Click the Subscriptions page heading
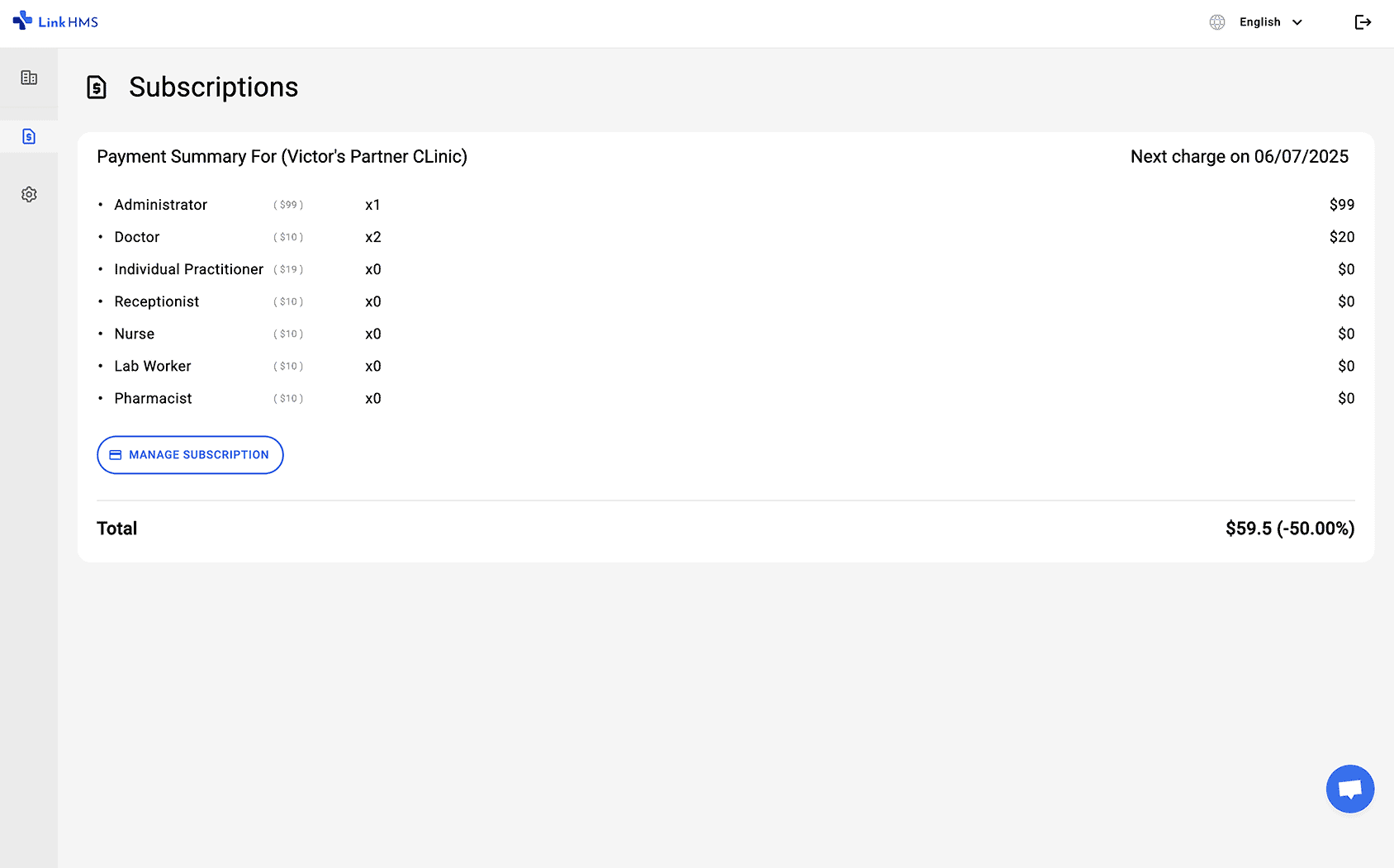The width and height of the screenshot is (1394, 868). pyautogui.click(x=213, y=87)
